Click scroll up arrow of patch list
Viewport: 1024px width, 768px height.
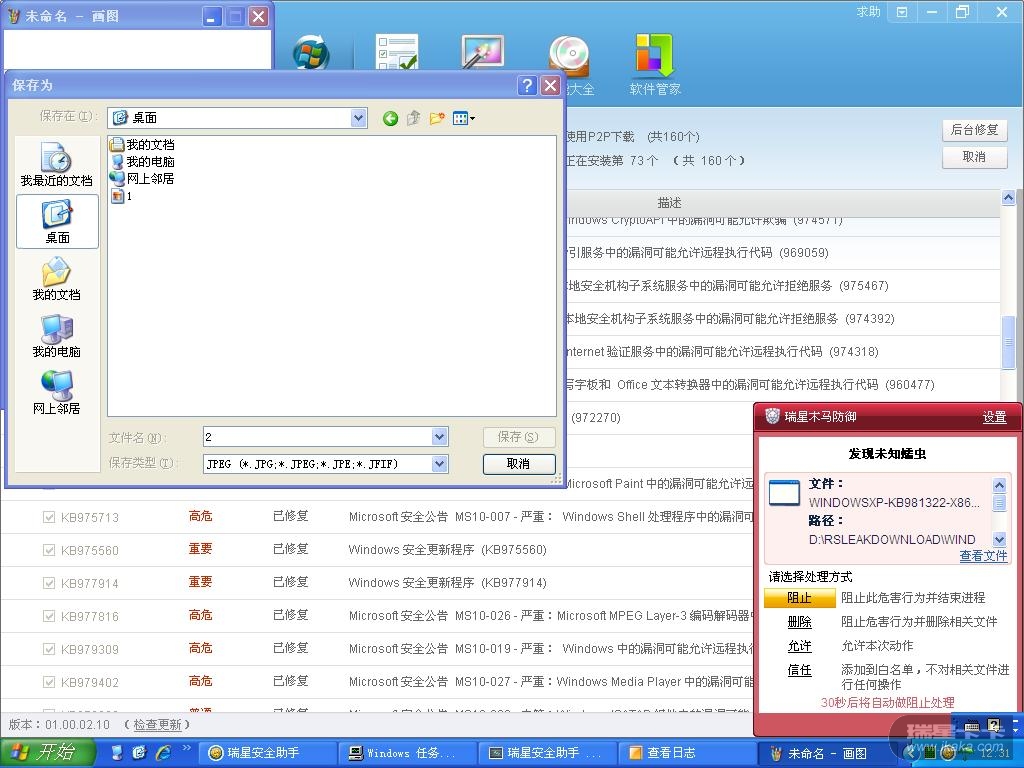click(x=1008, y=197)
